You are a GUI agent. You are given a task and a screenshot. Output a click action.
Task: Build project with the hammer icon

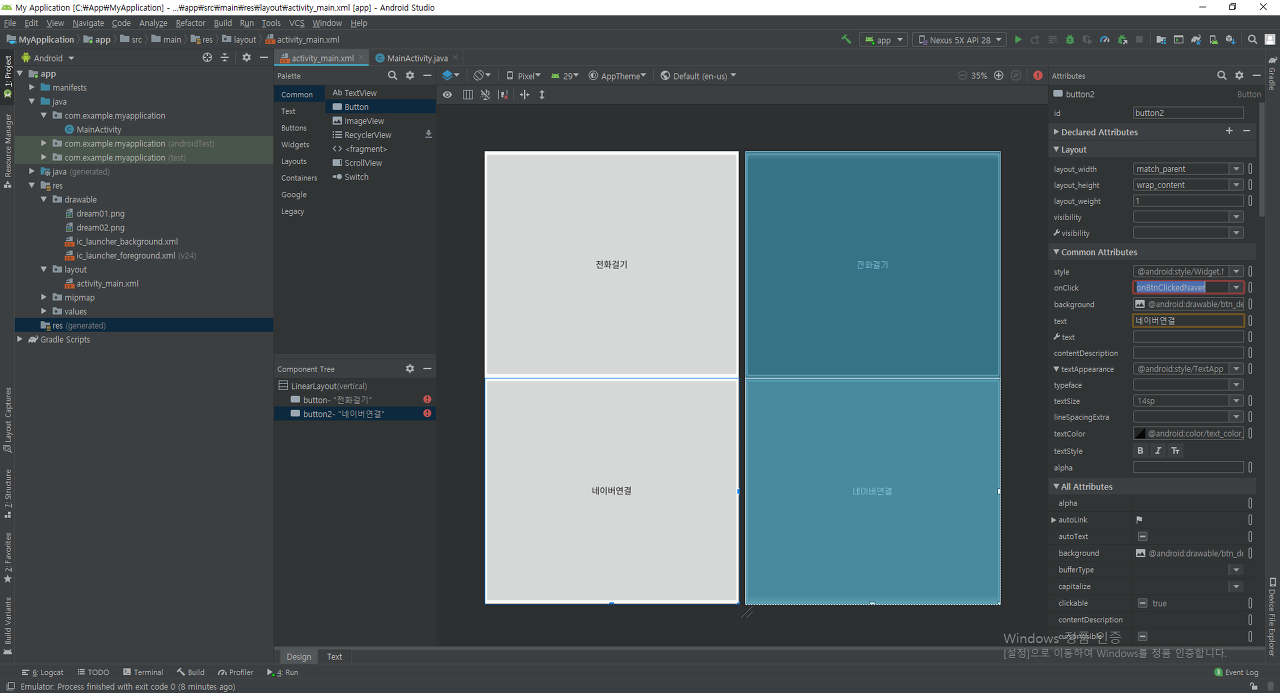click(x=846, y=40)
